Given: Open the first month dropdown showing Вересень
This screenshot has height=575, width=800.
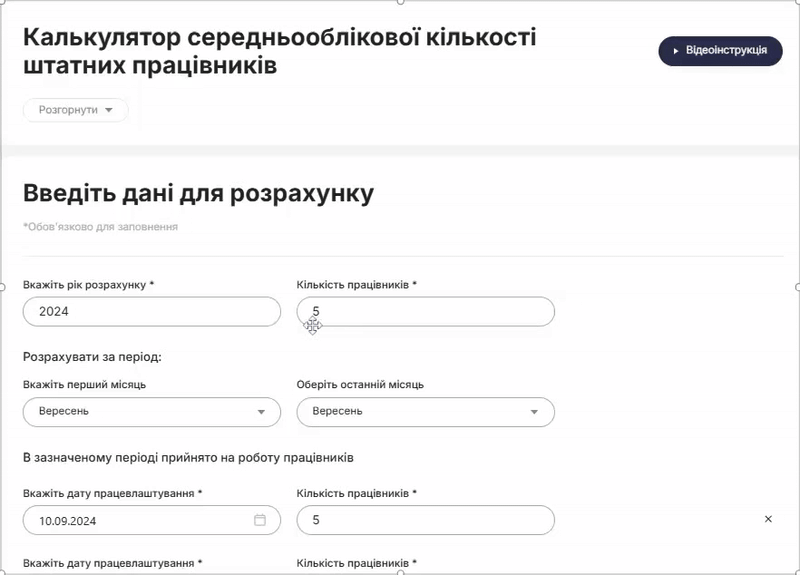Looking at the screenshot, I should click(140, 412).
